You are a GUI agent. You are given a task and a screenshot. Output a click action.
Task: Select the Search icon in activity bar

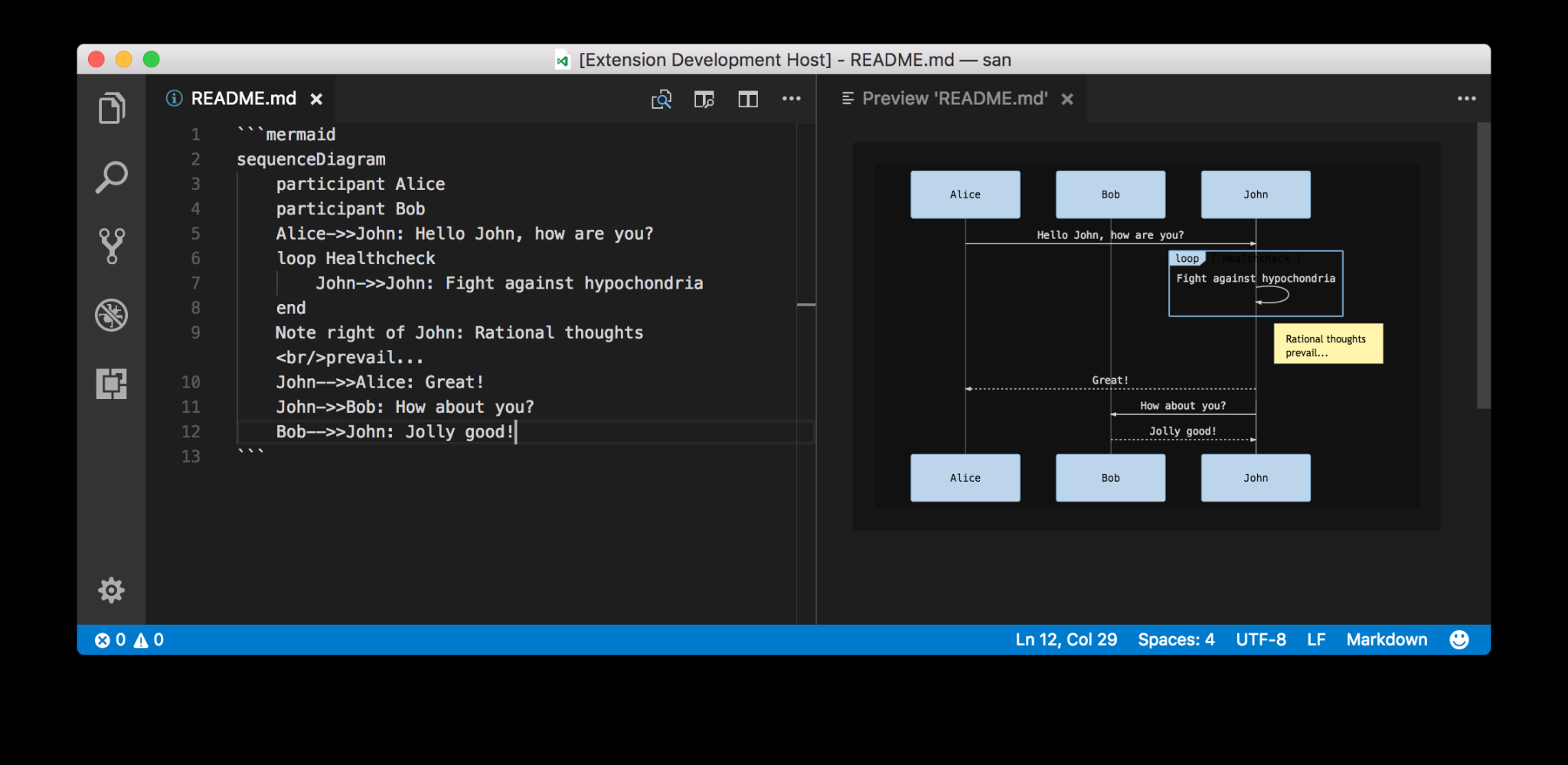pyautogui.click(x=112, y=176)
